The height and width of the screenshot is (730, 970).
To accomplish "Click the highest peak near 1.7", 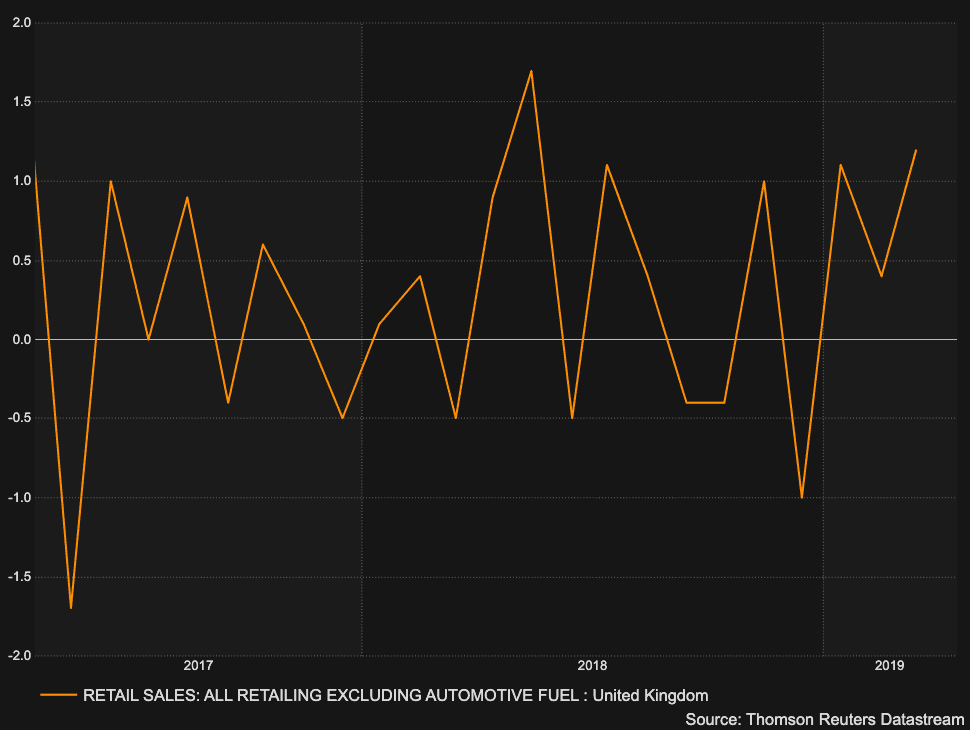I will pos(531,71).
